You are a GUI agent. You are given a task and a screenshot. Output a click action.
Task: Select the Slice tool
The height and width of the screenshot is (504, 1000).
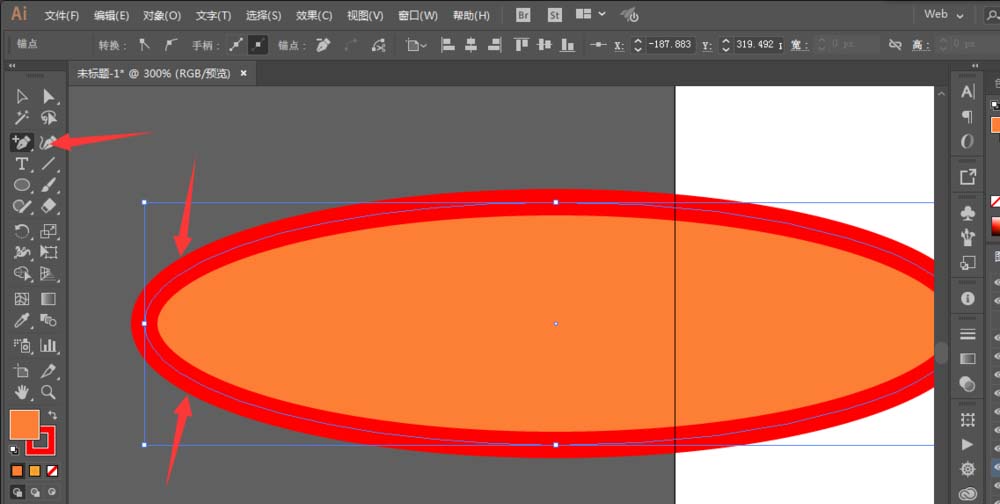coord(48,371)
